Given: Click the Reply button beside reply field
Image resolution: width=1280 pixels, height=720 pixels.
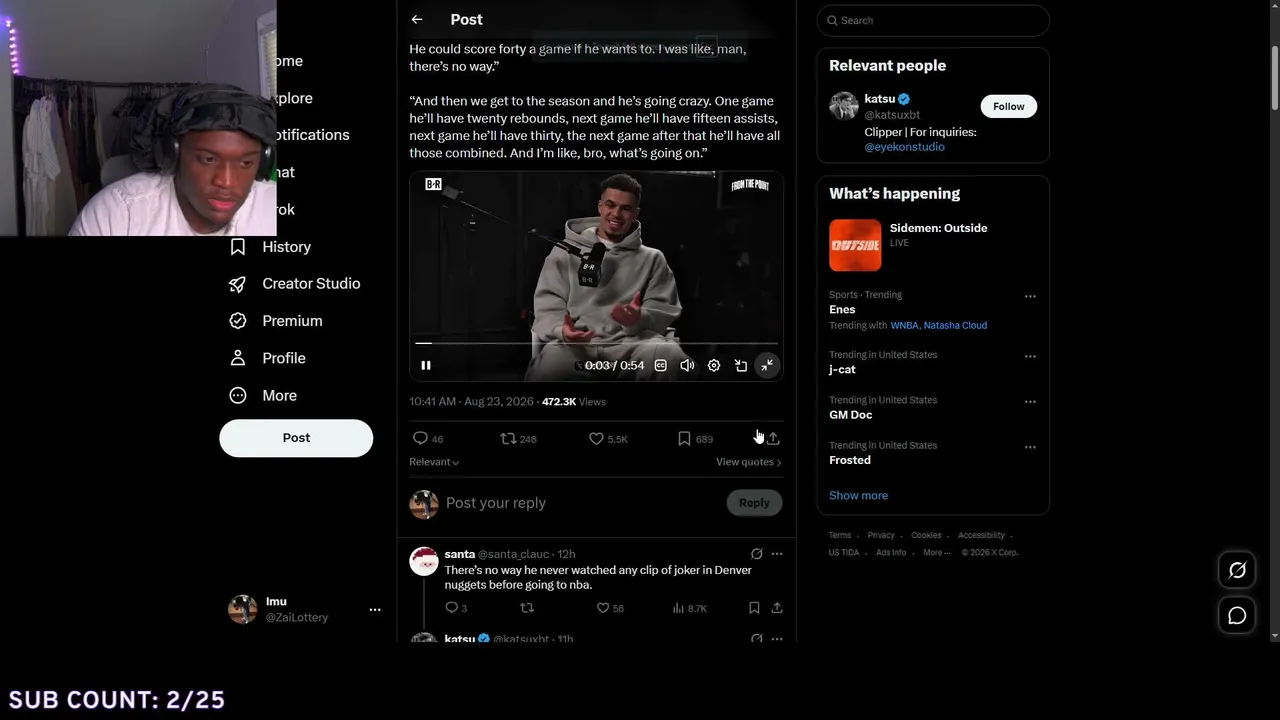Looking at the screenshot, I should tap(754, 503).
